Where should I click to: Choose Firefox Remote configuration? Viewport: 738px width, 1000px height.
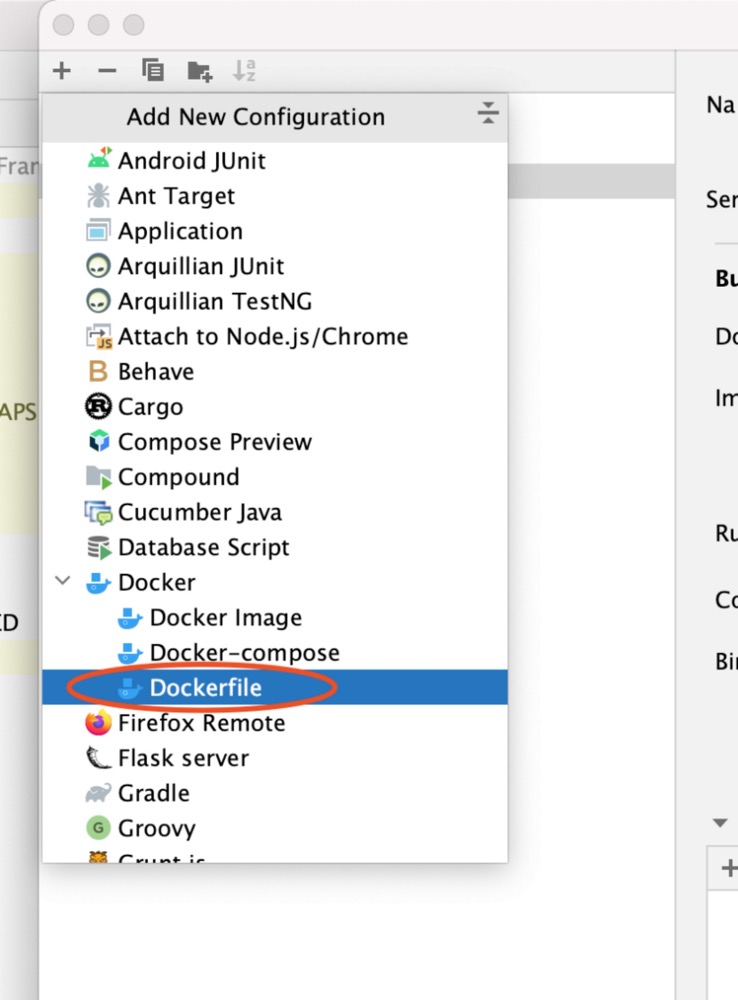[201, 723]
